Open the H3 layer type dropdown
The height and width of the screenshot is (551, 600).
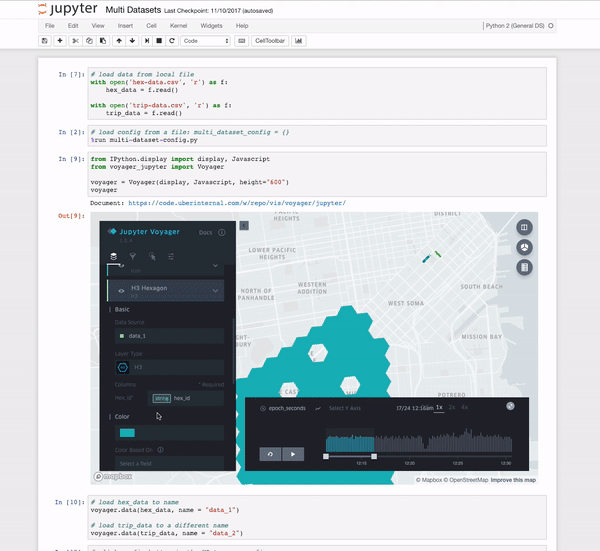169,367
